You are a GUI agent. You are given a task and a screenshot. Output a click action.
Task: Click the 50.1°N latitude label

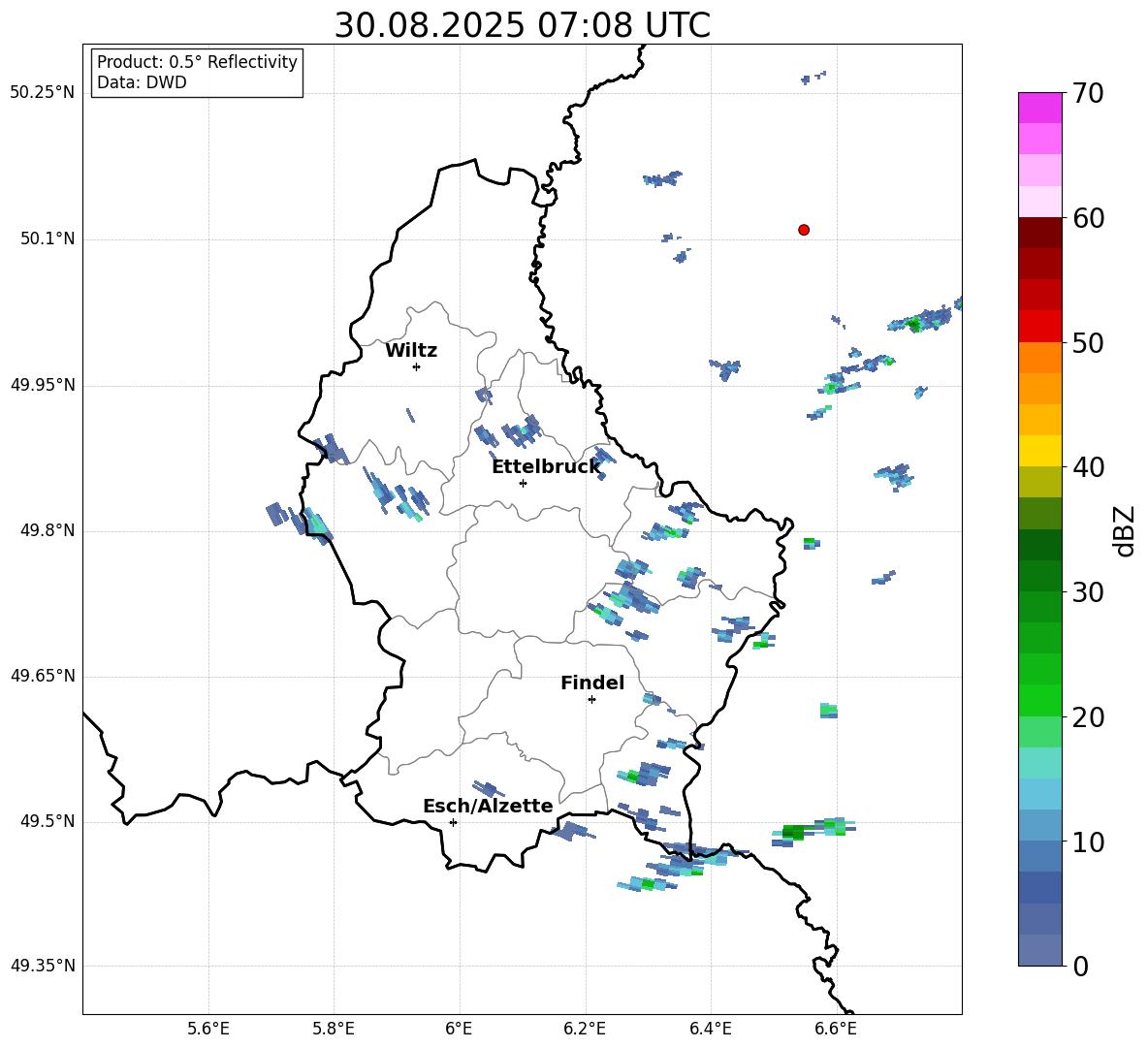(x=47, y=238)
